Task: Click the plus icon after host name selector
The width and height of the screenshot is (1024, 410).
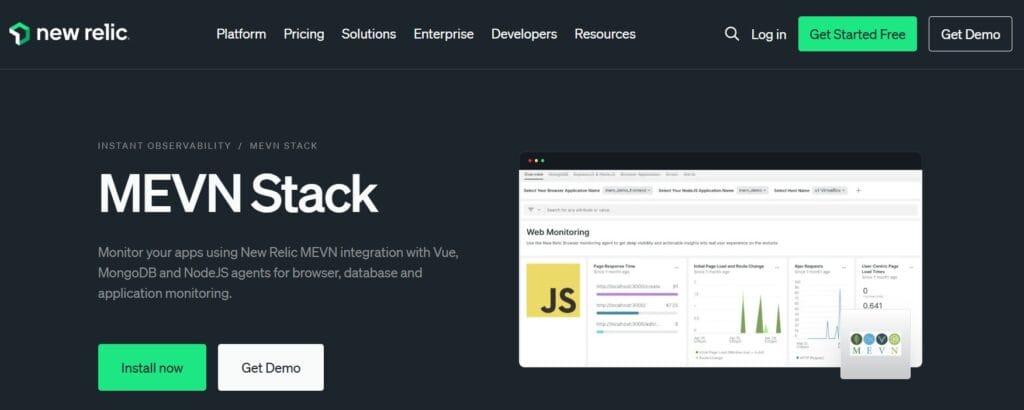Action: pos(857,190)
